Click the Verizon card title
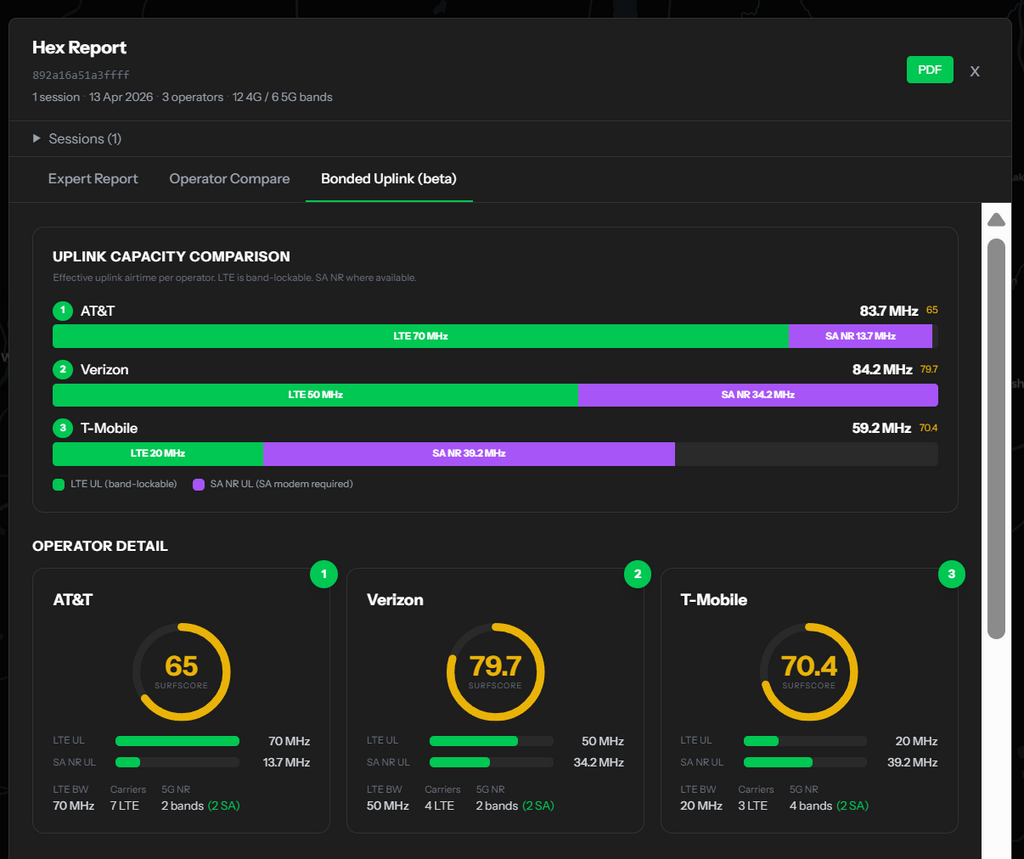 tap(395, 600)
